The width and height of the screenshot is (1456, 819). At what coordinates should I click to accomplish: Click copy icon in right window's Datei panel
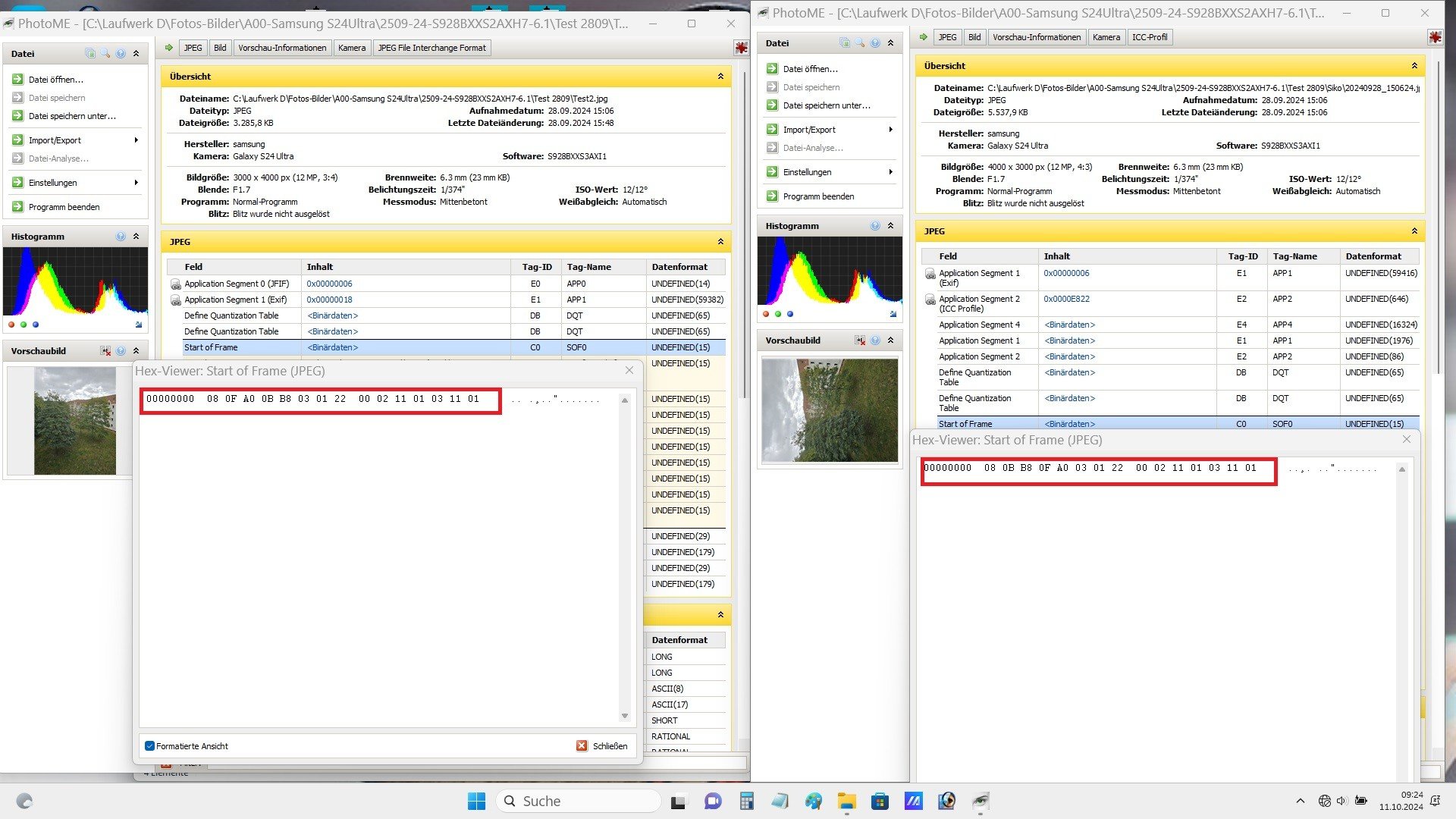coord(844,43)
